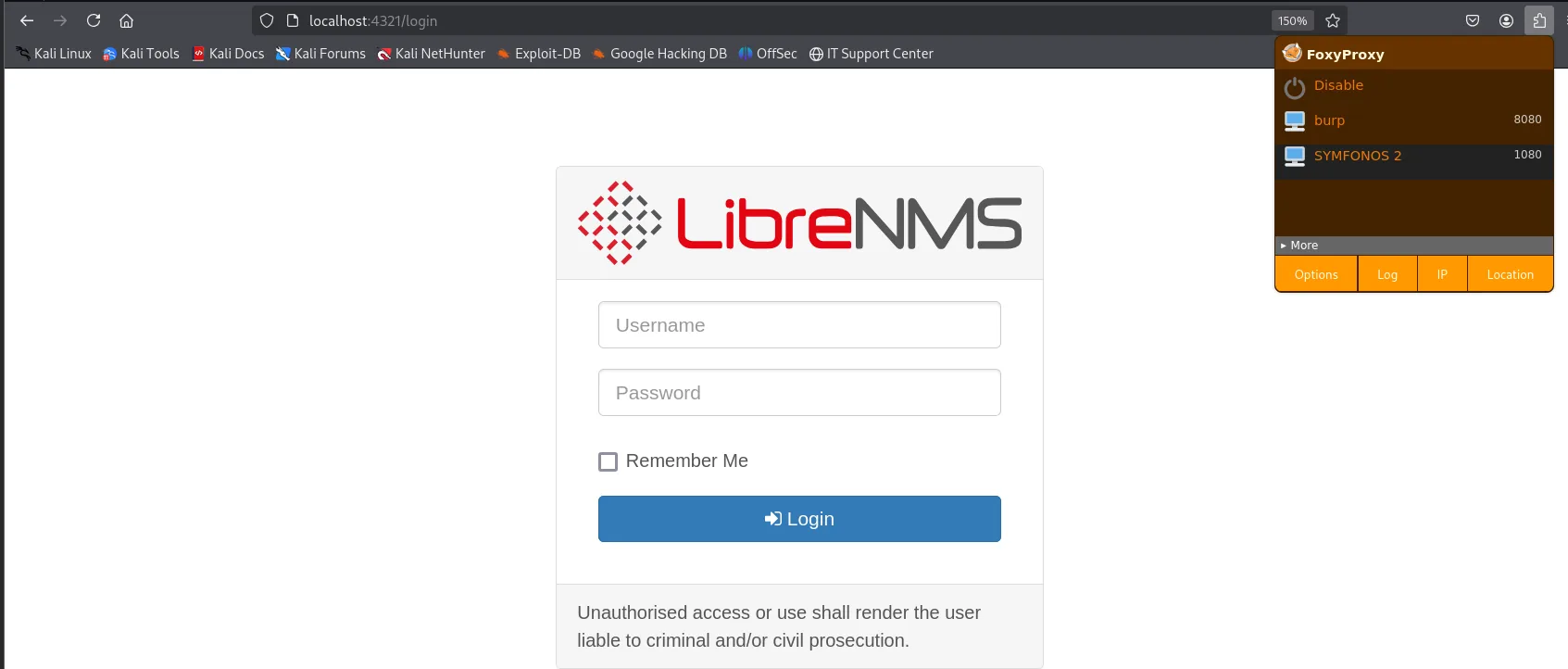
Task: Open the tracking protection shield icon
Action: [x=267, y=20]
